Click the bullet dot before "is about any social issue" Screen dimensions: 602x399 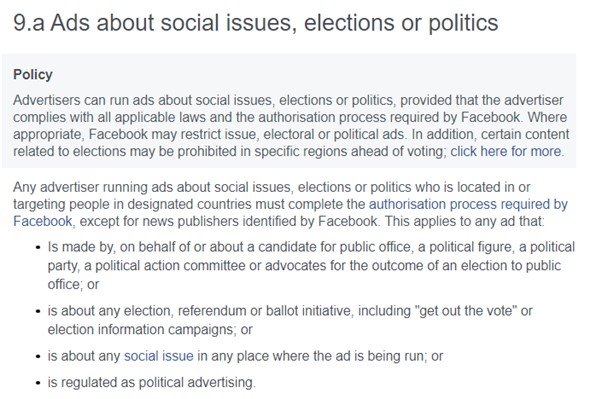coord(38,356)
